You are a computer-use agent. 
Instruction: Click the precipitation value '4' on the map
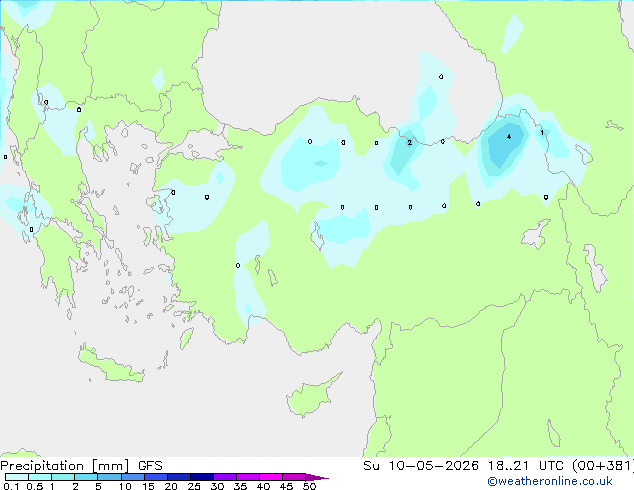(x=509, y=137)
